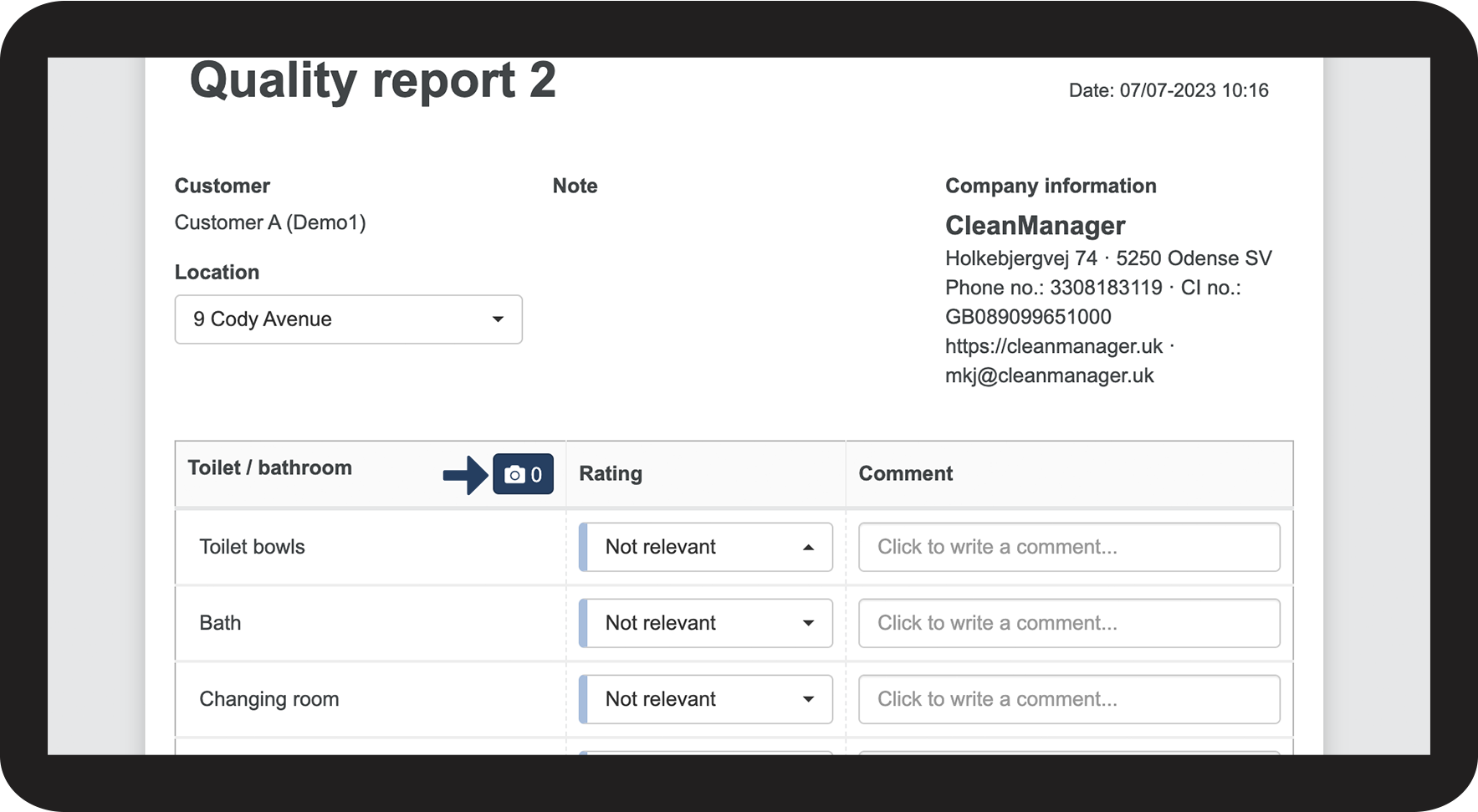This screenshot has width=1478, height=812.
Task: Click the Toilet bowls comment field
Action: point(1068,547)
